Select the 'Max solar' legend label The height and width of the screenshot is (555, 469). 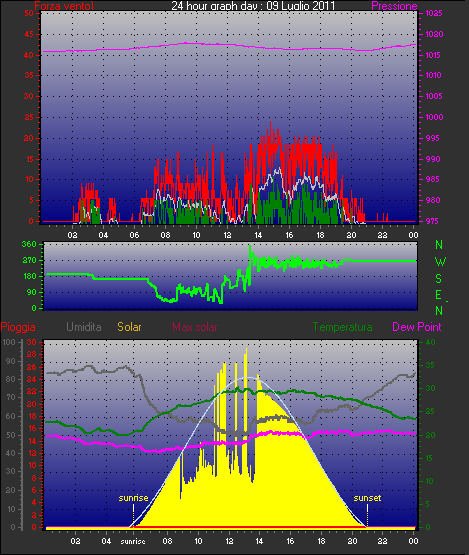pyautogui.click(x=195, y=327)
